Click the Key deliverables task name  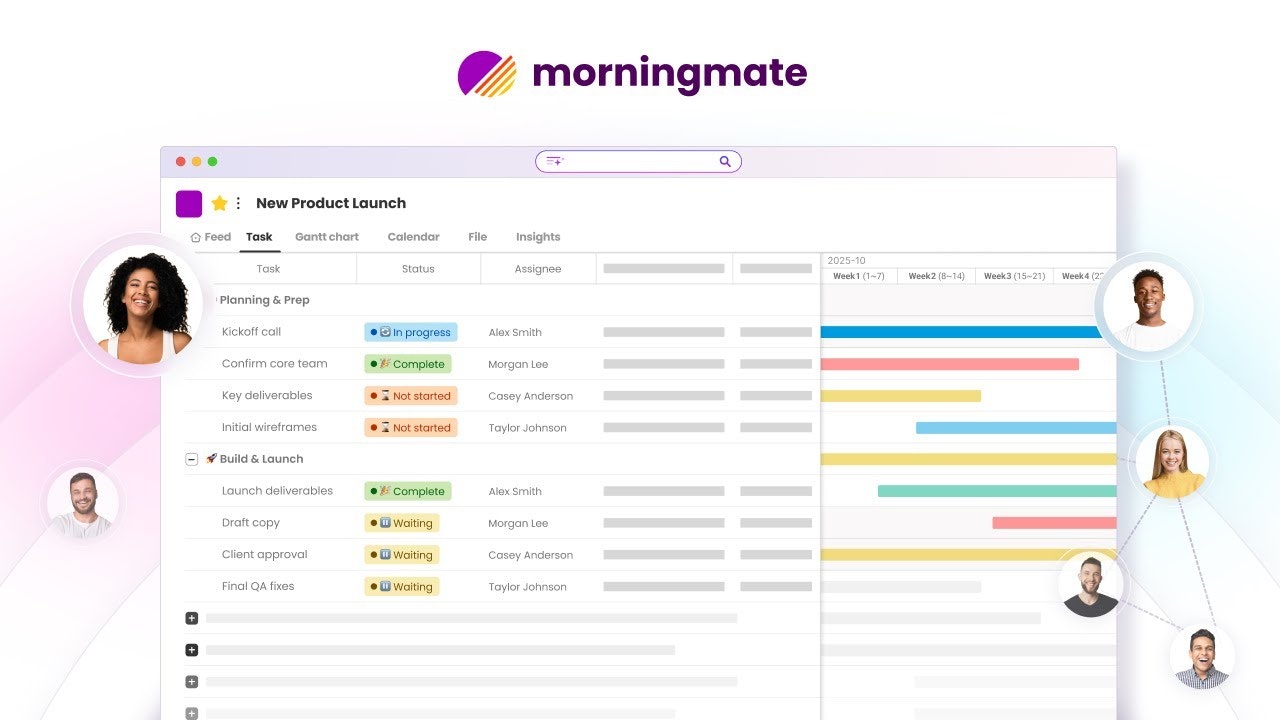267,396
